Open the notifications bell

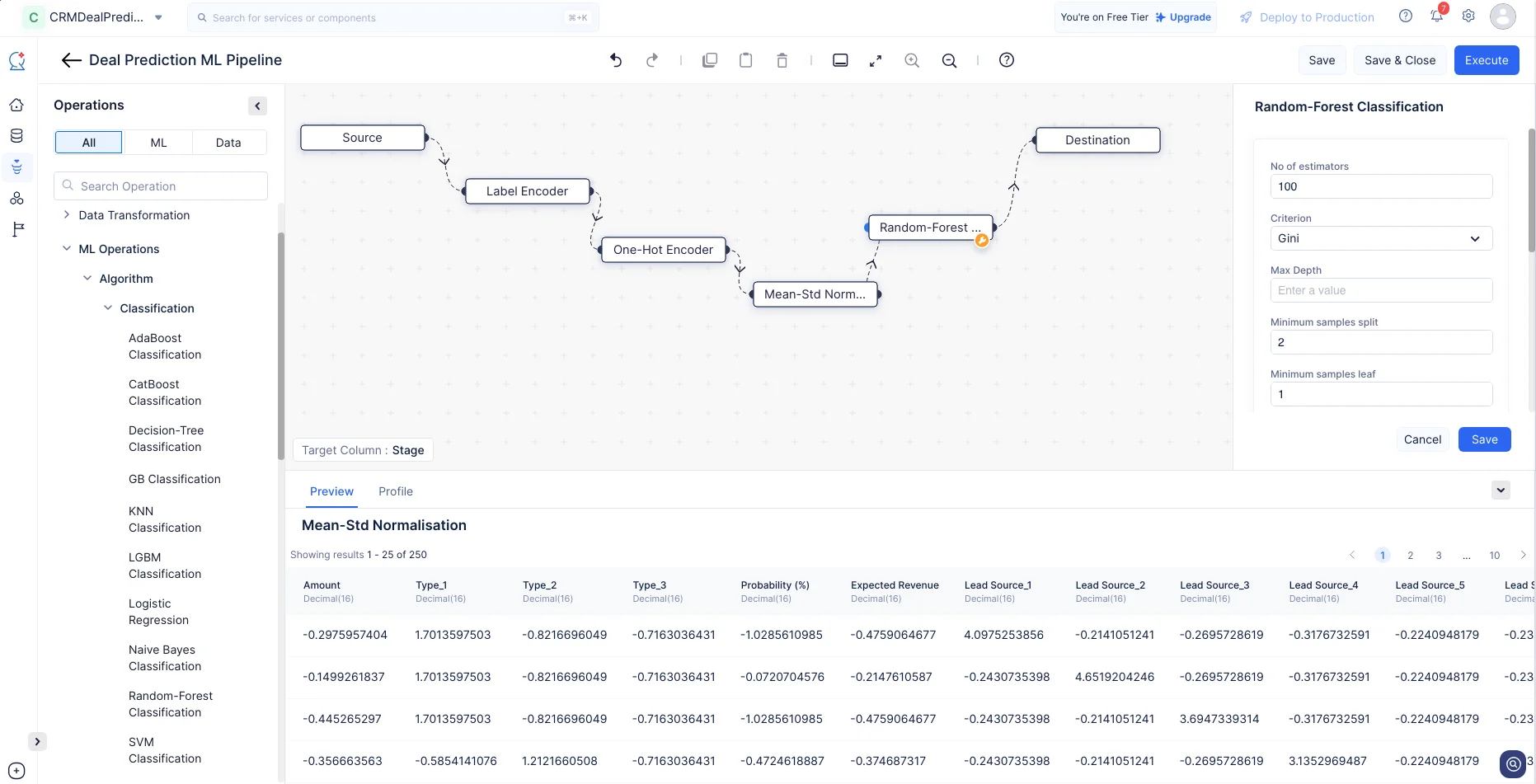(x=1437, y=16)
